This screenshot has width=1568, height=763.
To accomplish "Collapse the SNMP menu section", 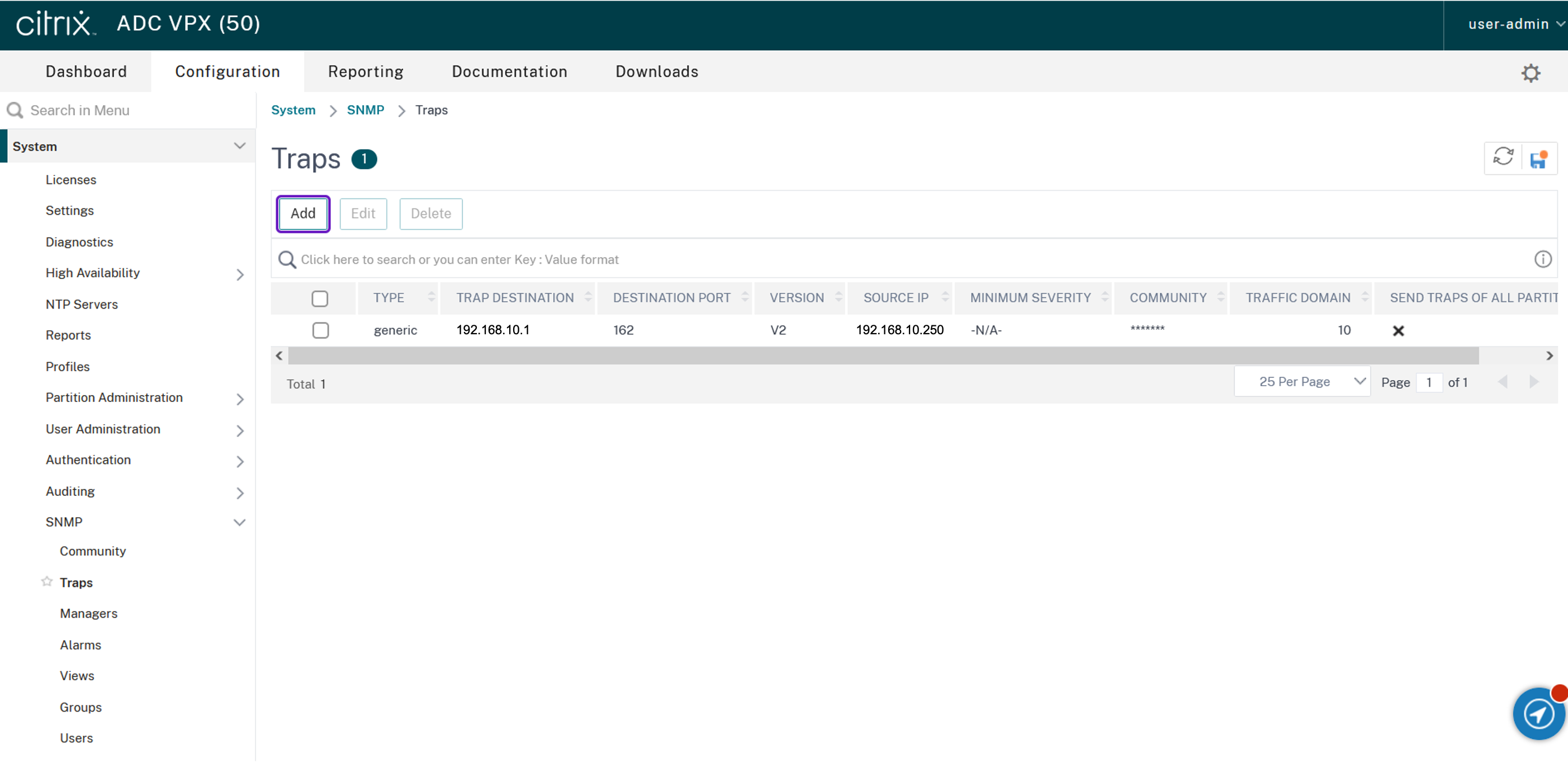I will (240, 522).
